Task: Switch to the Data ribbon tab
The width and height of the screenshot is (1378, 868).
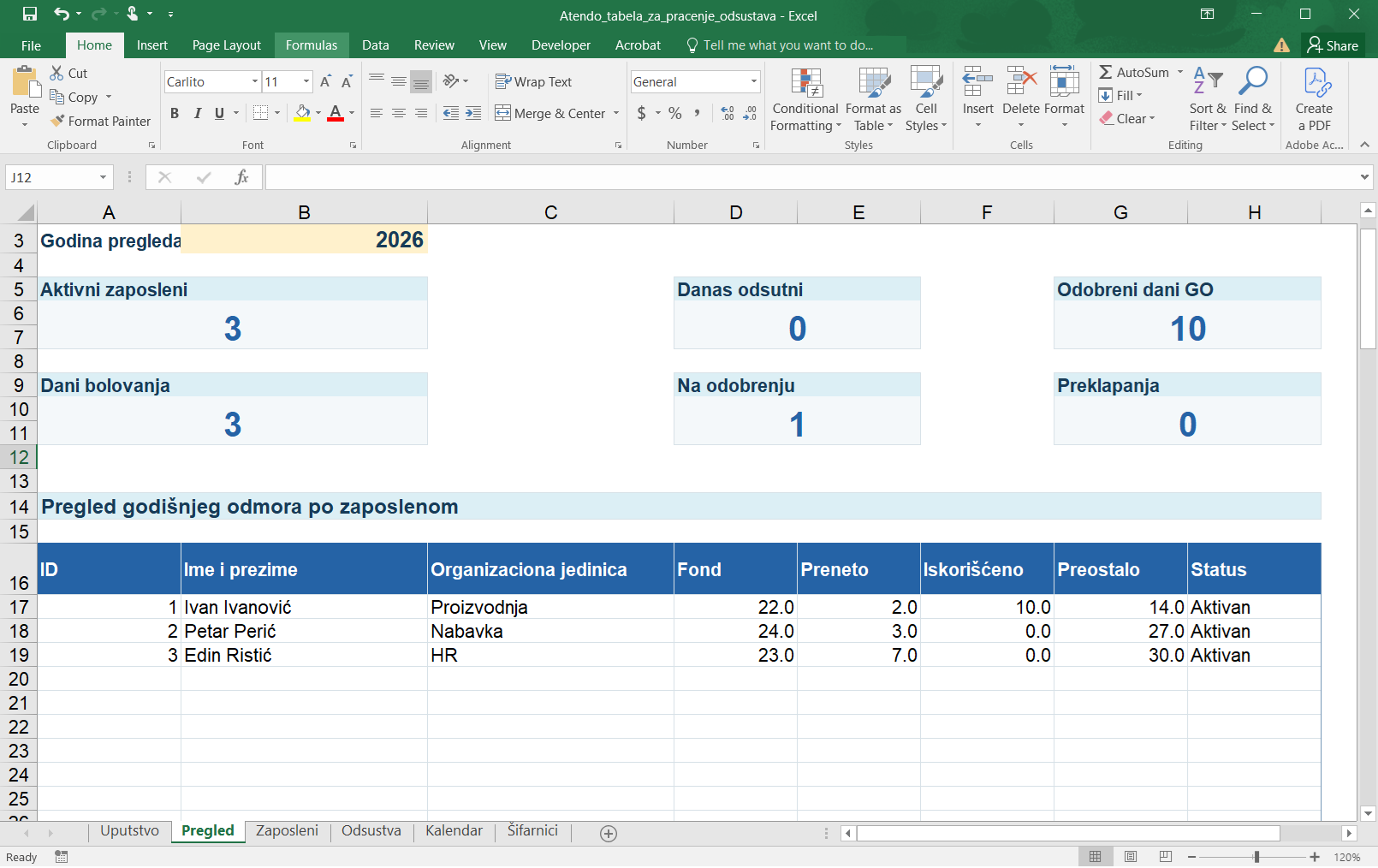Action: 375,45
